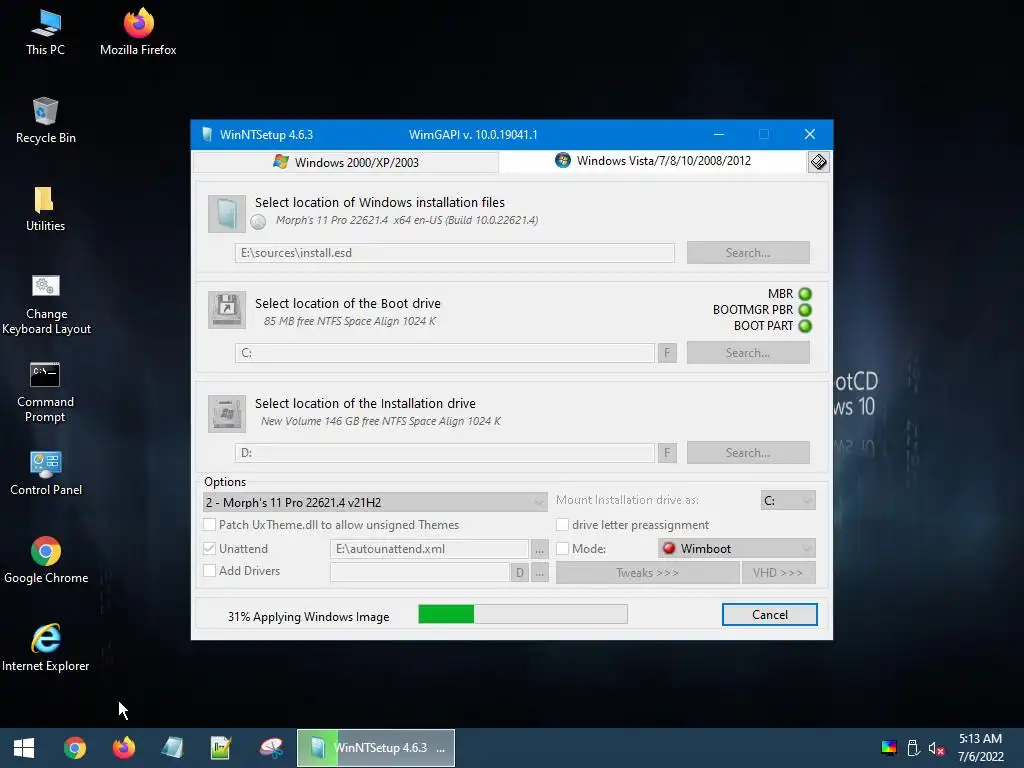Click the MBR green status light
This screenshot has height=768, width=1024.
[x=805, y=294]
